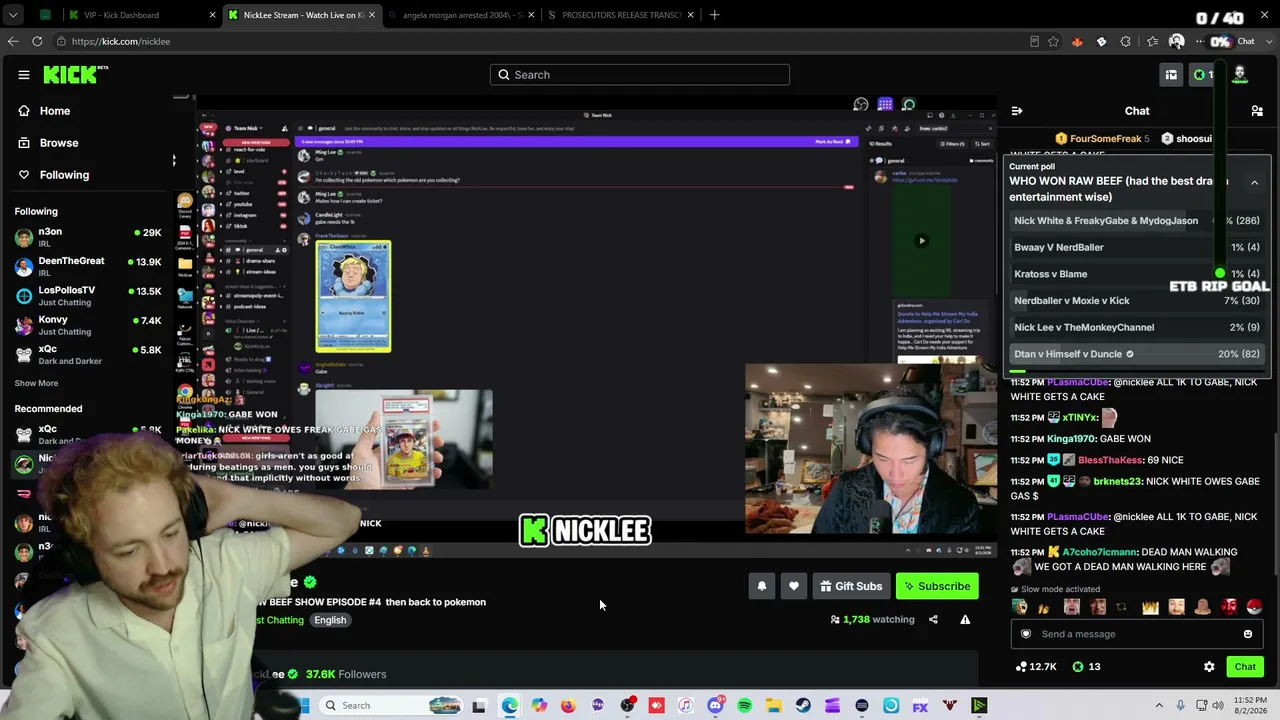Image resolution: width=1280 pixels, height=720 pixels.
Task: Select the fire crown emote in quick emotes
Action: [1150, 607]
